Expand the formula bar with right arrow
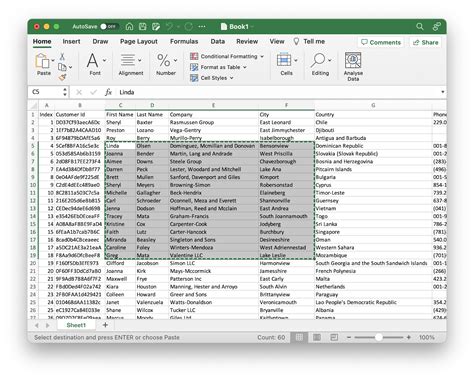Viewport: 474px width, 379px height. [x=443, y=92]
